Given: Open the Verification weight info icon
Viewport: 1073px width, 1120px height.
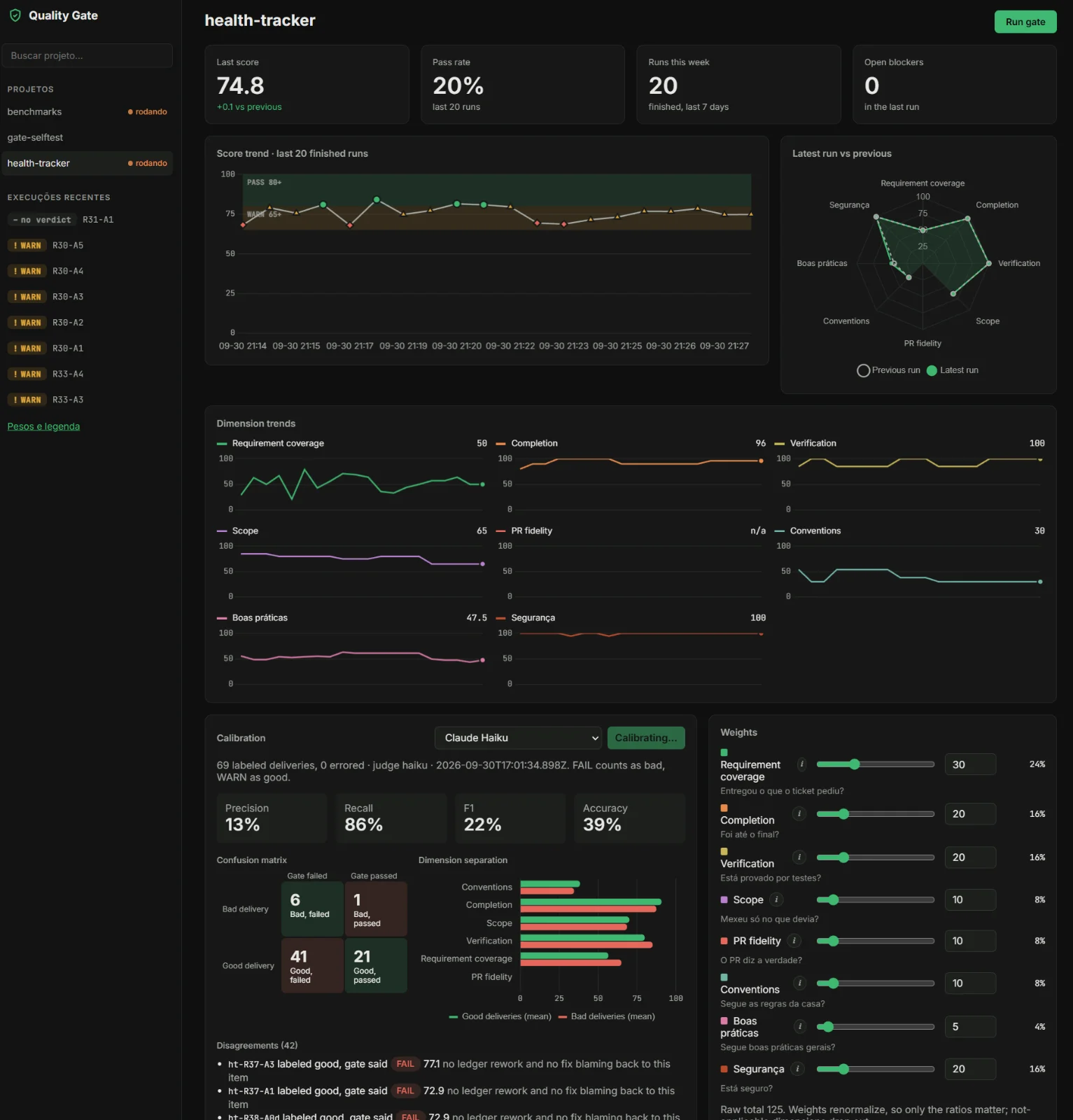Looking at the screenshot, I should tap(799, 857).
